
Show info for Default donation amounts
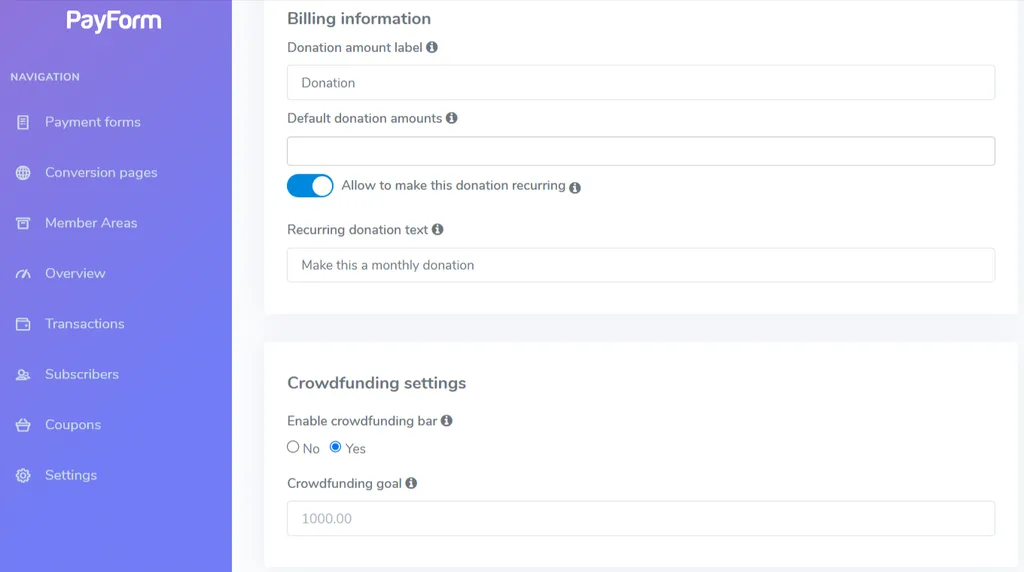451,118
